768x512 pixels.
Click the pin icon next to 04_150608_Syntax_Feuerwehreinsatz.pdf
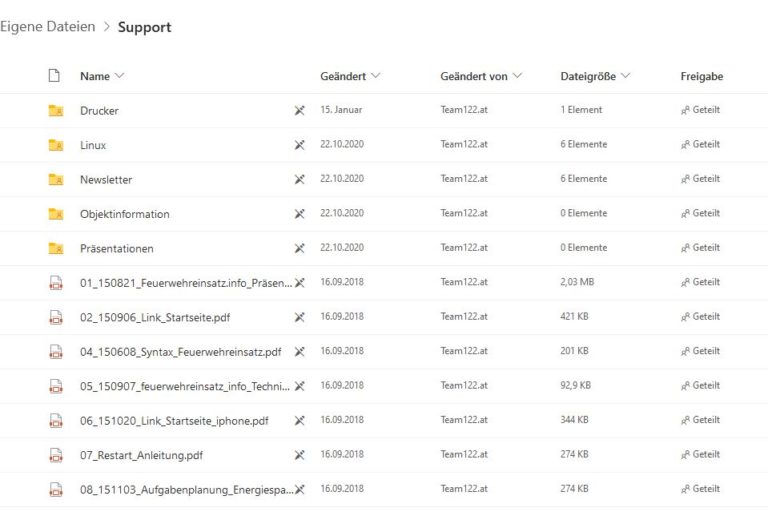click(x=299, y=352)
